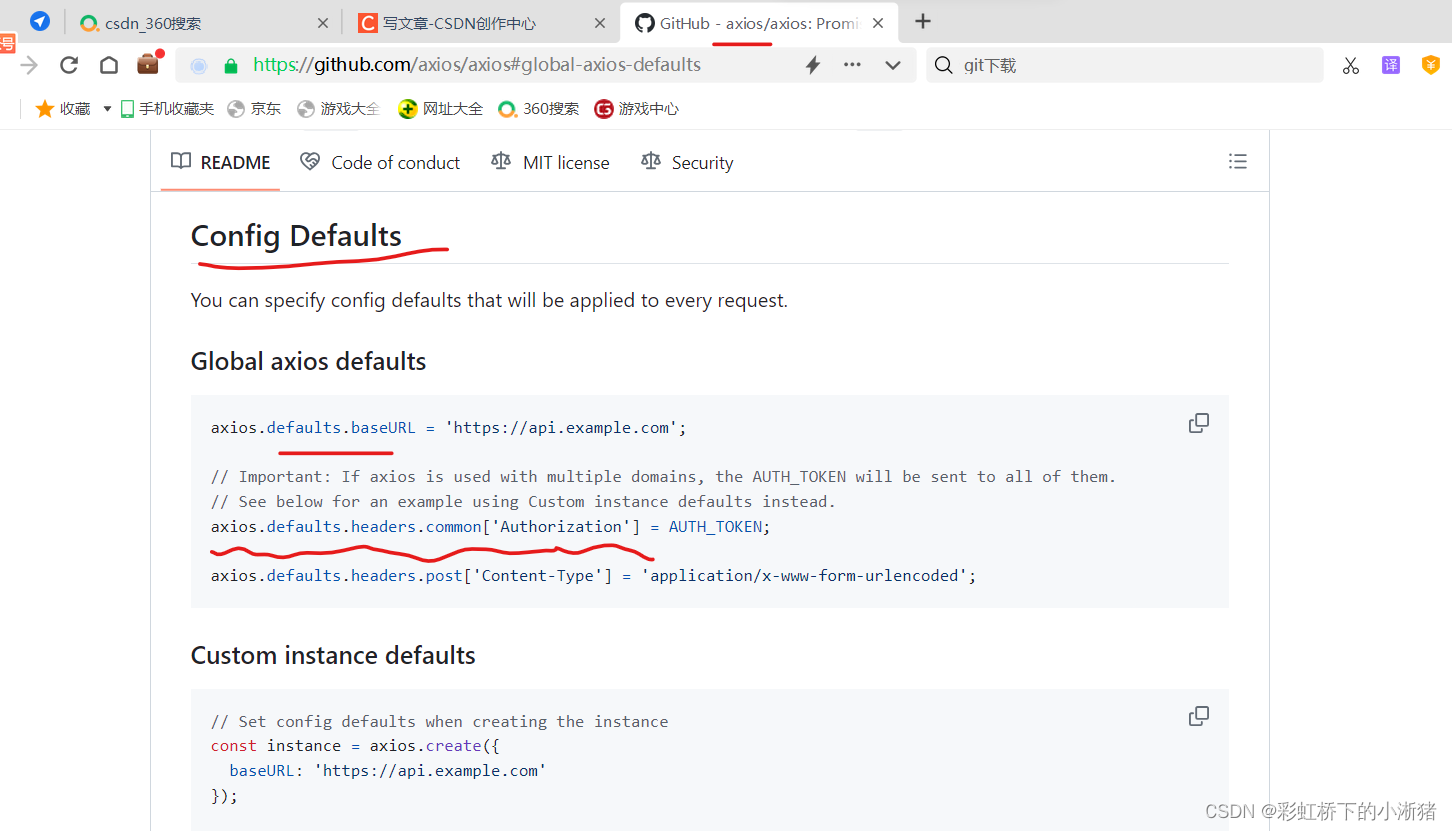Viewport: 1452px width, 831px height.
Task: Click the blue circle site info icon
Action: point(199,66)
